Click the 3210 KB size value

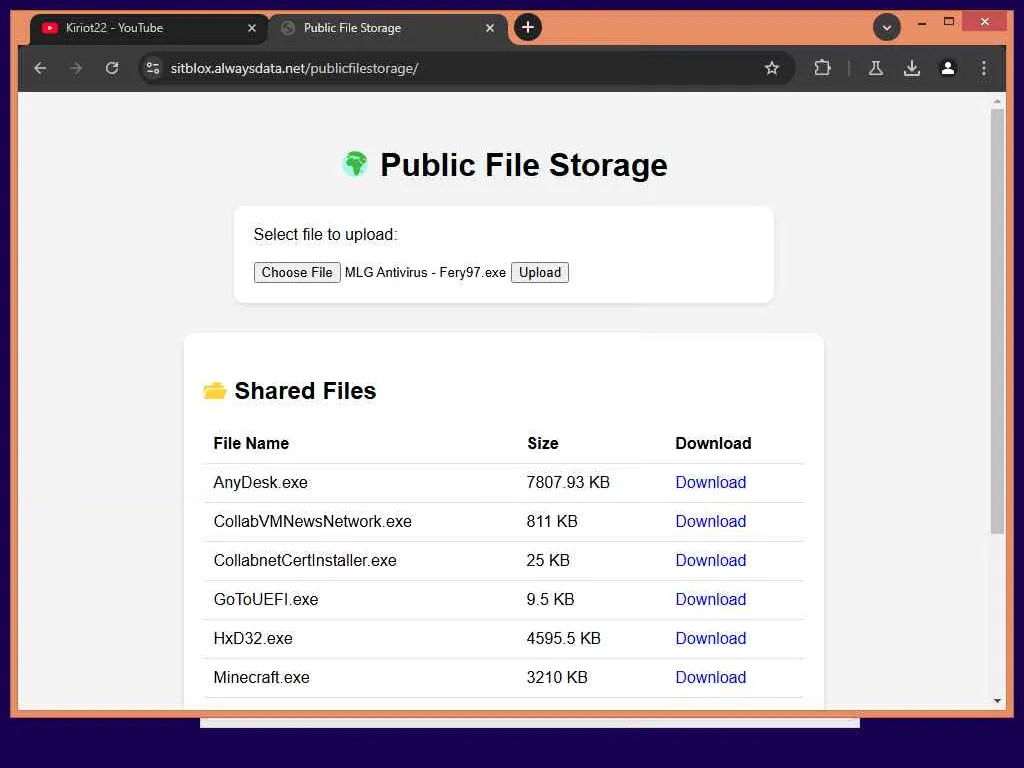click(x=557, y=678)
